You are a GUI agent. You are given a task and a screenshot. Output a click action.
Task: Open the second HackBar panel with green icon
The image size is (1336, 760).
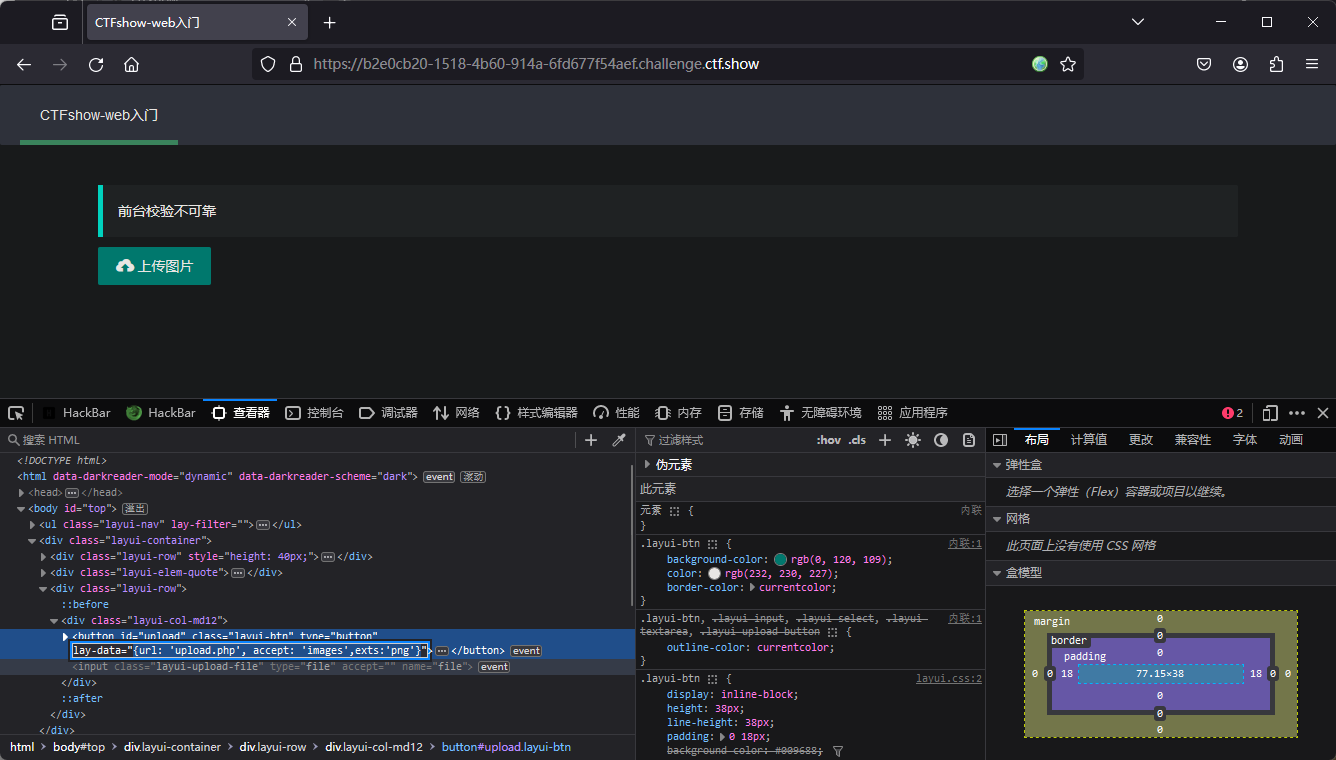tap(160, 413)
